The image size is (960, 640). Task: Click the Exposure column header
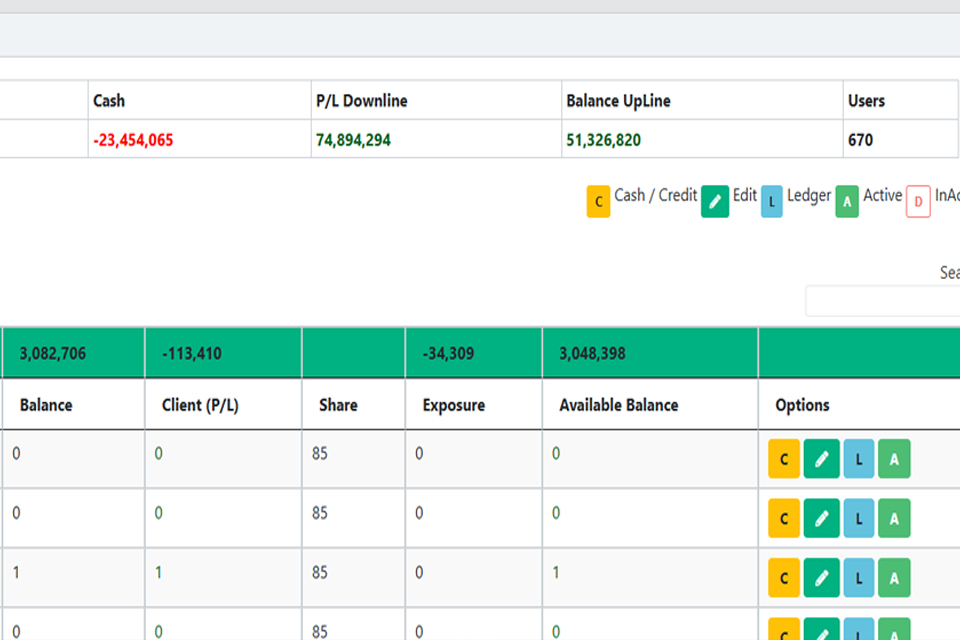[x=453, y=405]
